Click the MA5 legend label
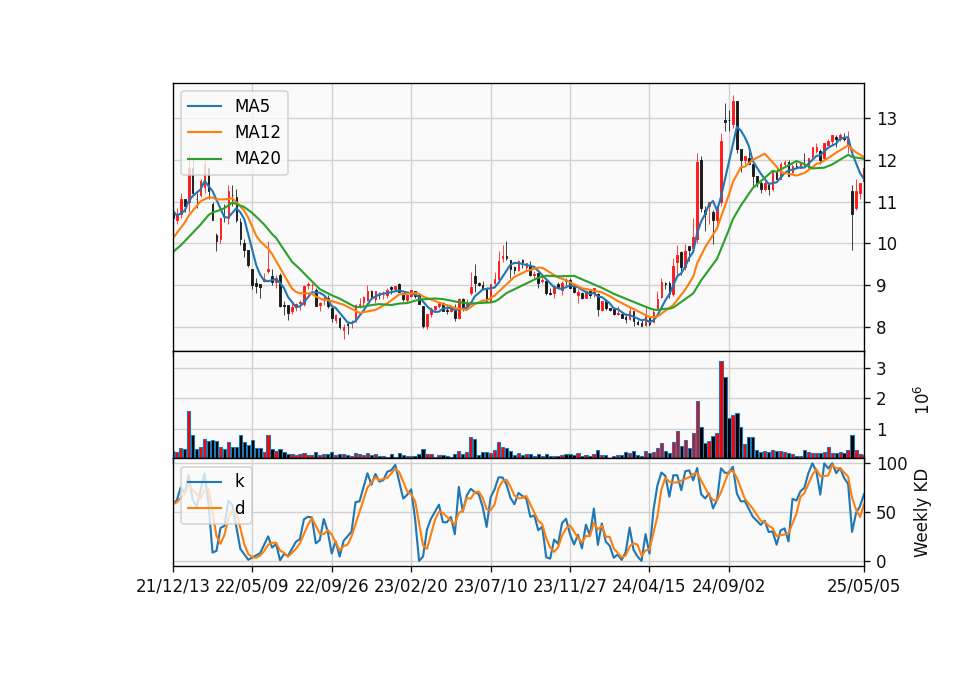This screenshot has height=690, width=960. coord(252,106)
